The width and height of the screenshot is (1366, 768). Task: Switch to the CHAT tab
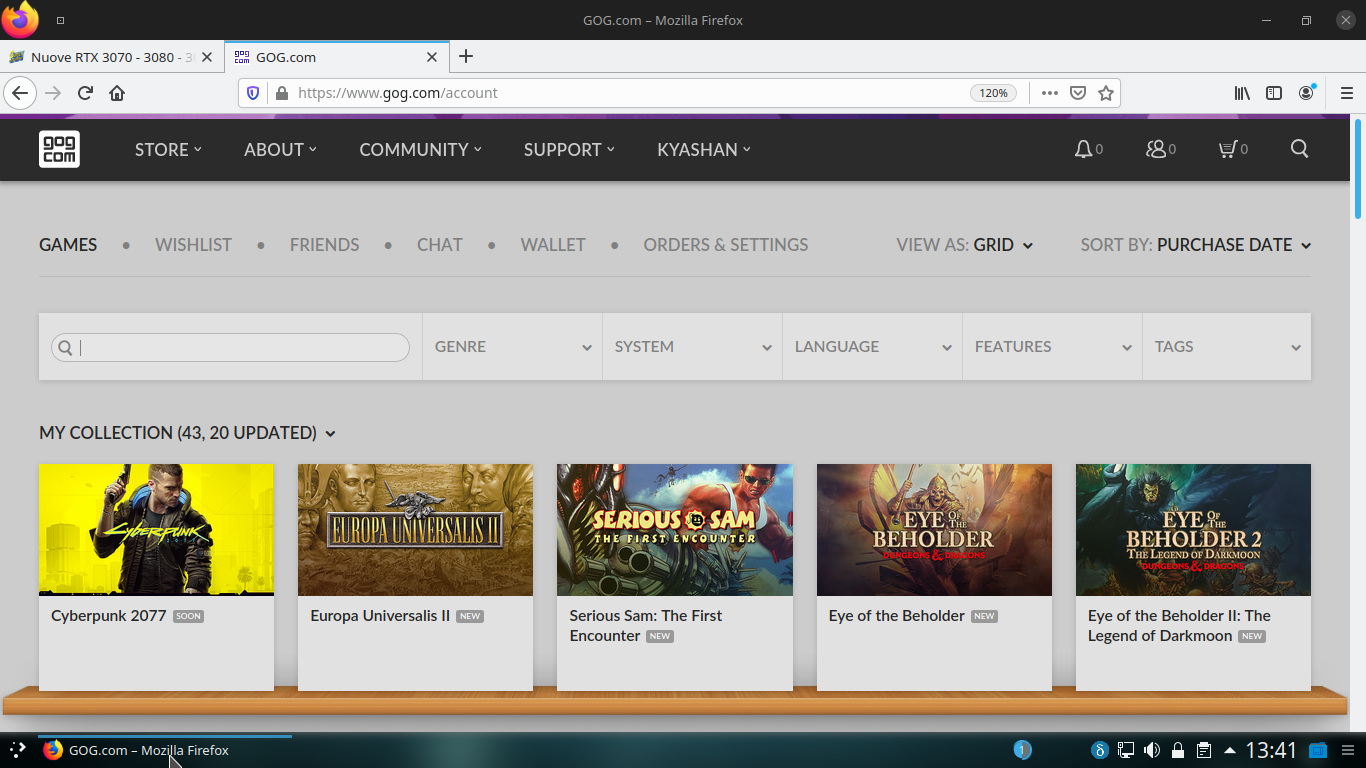tap(440, 245)
